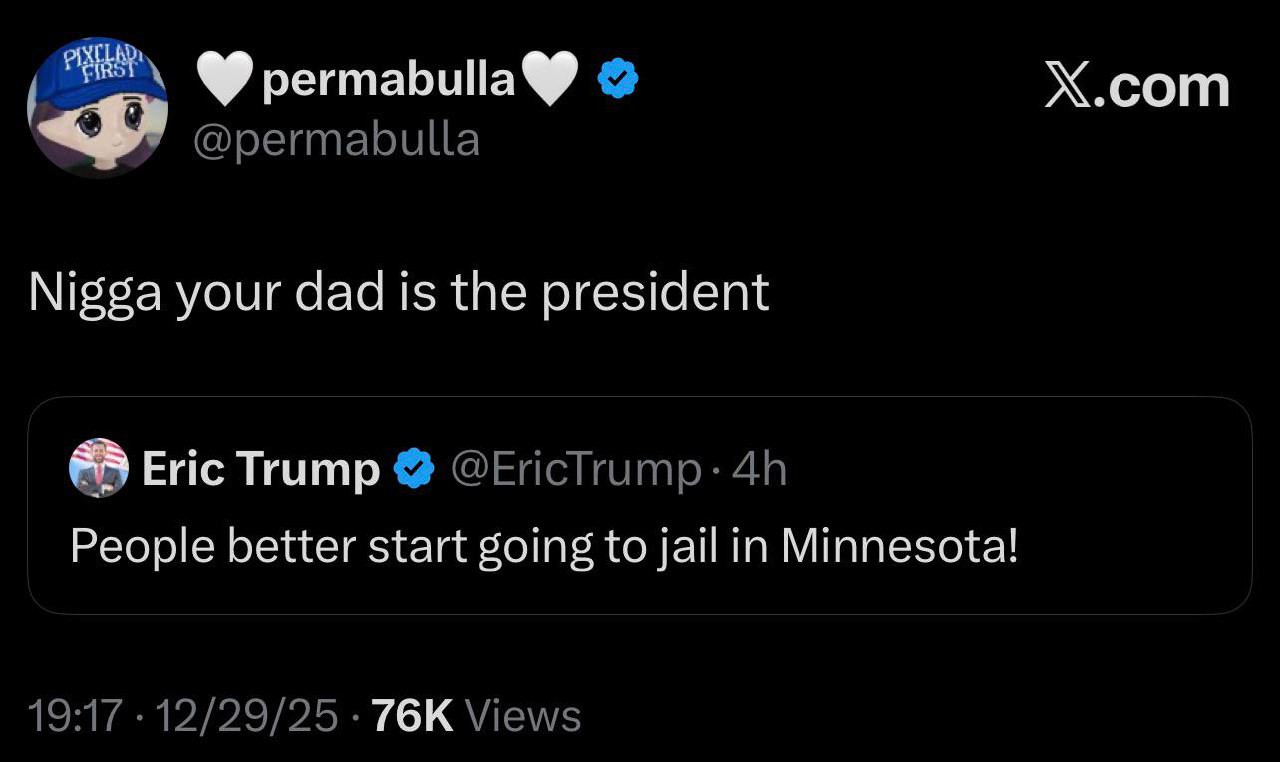Click white heart after permabulla name
Image resolution: width=1280 pixels, height=762 pixels.
[551, 80]
